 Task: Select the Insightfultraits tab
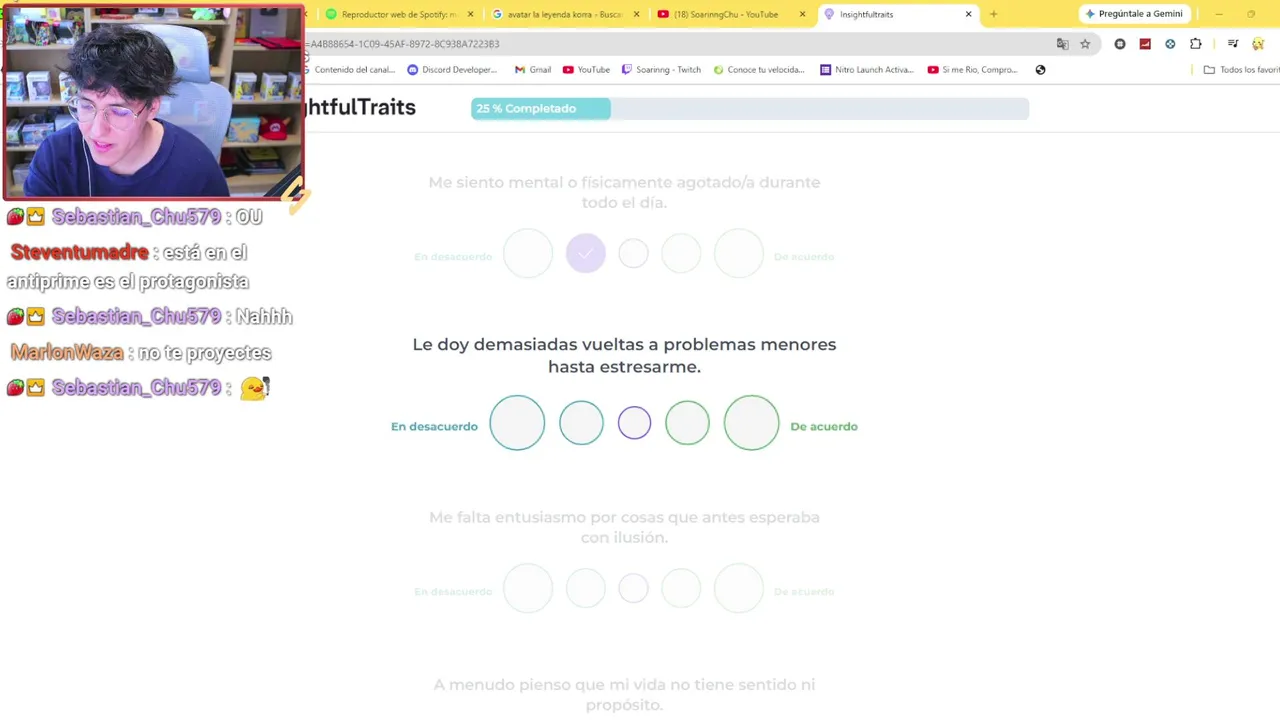[x=897, y=14]
